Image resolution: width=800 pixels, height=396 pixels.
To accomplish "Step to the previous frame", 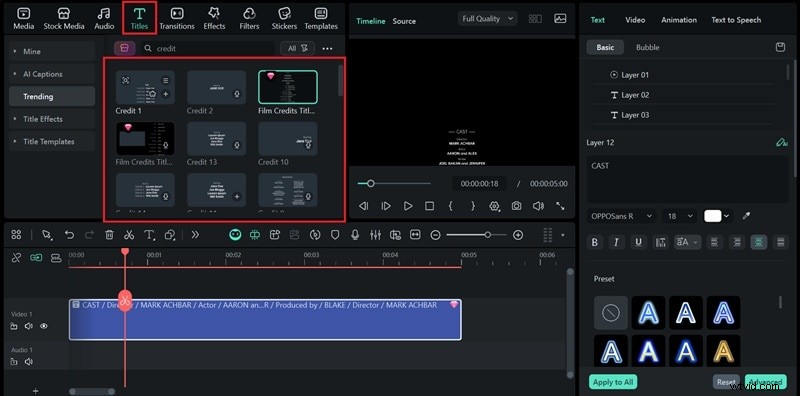I will pyautogui.click(x=364, y=206).
